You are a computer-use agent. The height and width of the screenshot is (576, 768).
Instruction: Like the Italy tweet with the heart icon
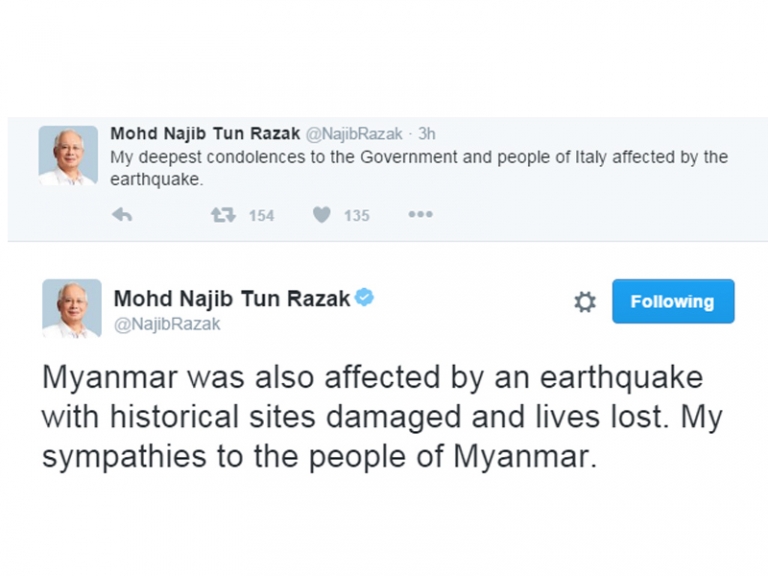click(x=321, y=215)
